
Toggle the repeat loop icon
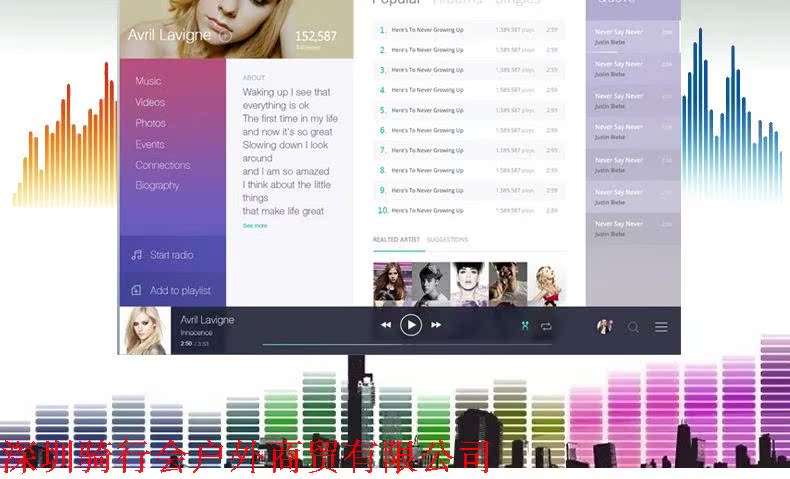click(546, 326)
